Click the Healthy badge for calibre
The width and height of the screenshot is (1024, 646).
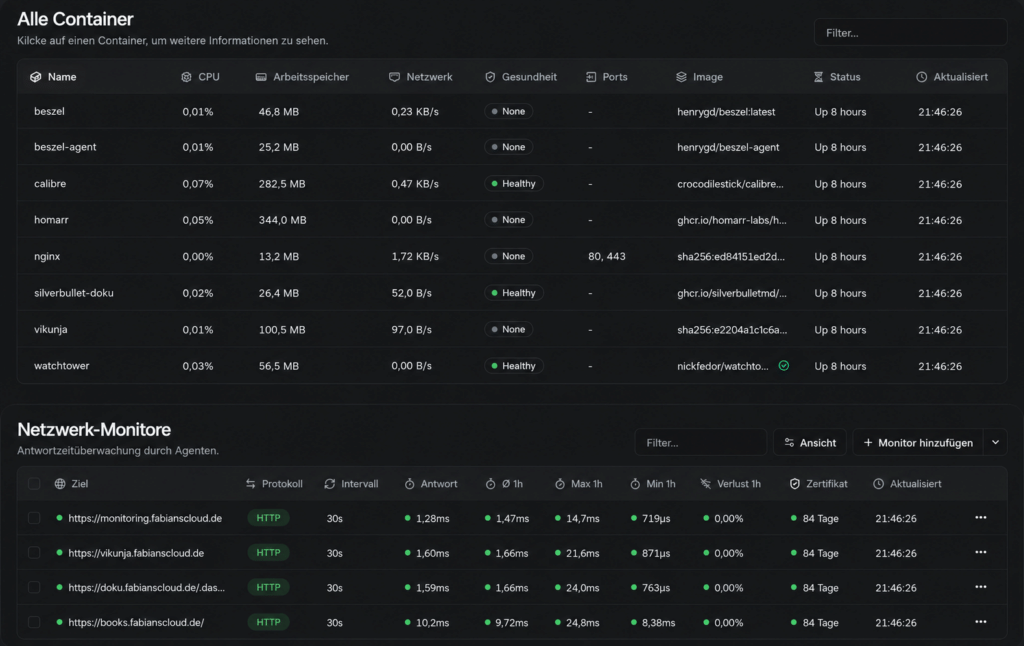coord(514,184)
